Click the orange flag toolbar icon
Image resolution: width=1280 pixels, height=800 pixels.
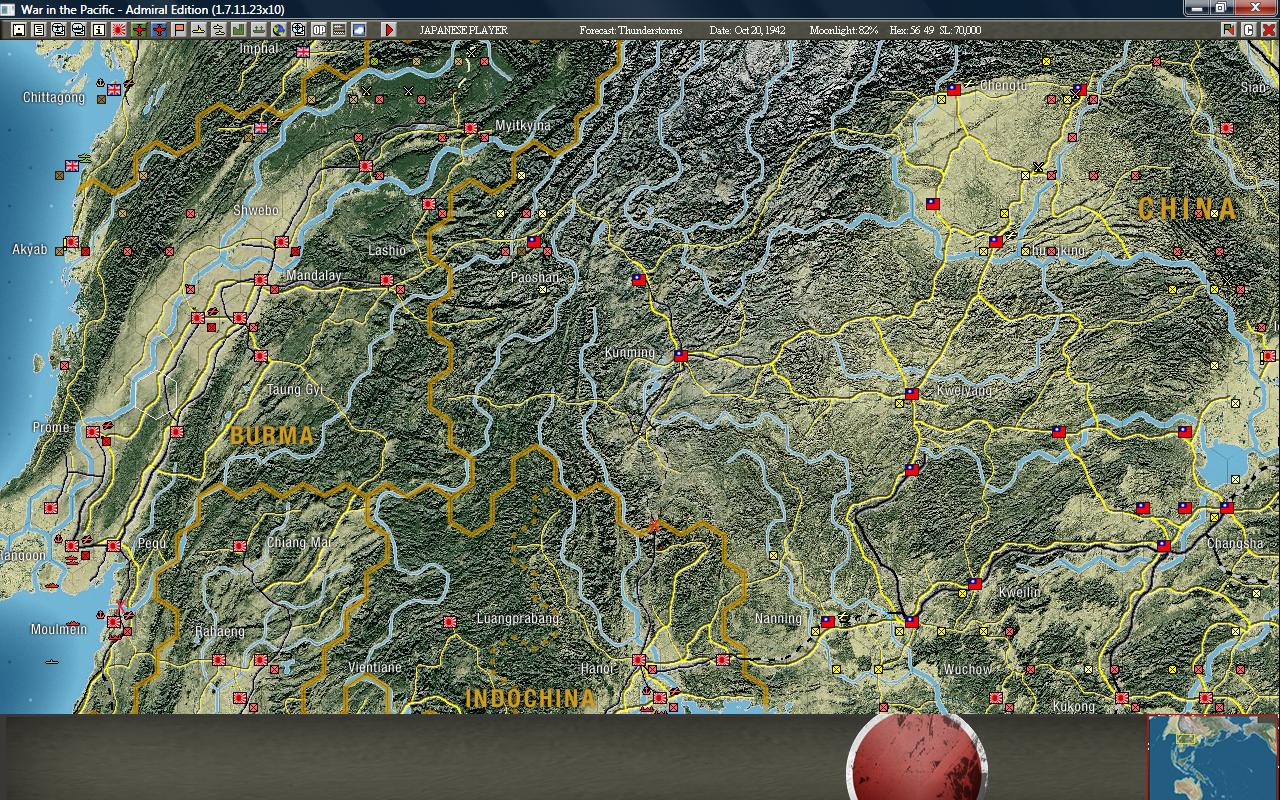(179, 30)
